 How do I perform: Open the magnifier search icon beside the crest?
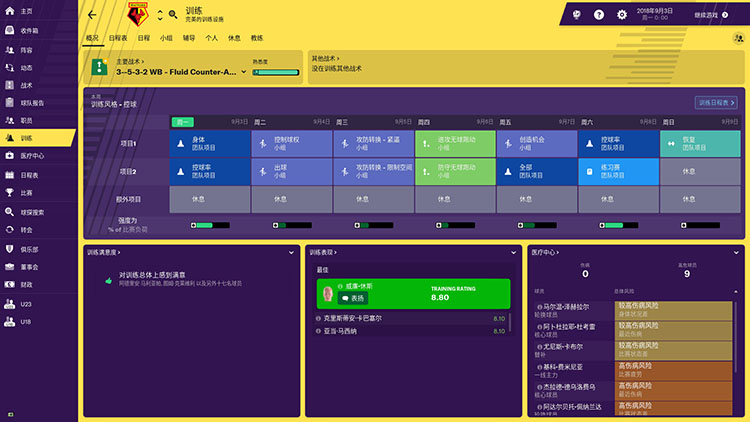(172, 14)
